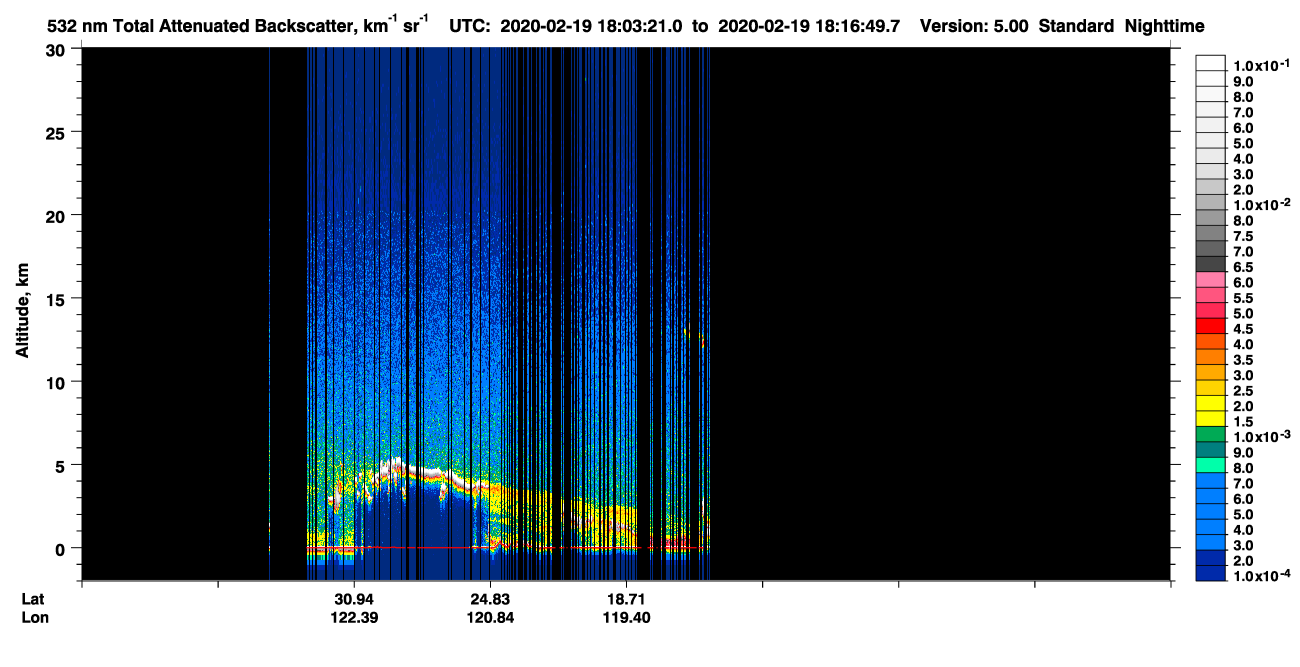Pick the green swatch above the 1.0x10-3 label
The height and width of the screenshot is (667, 1300).
pyautogui.click(x=1210, y=433)
